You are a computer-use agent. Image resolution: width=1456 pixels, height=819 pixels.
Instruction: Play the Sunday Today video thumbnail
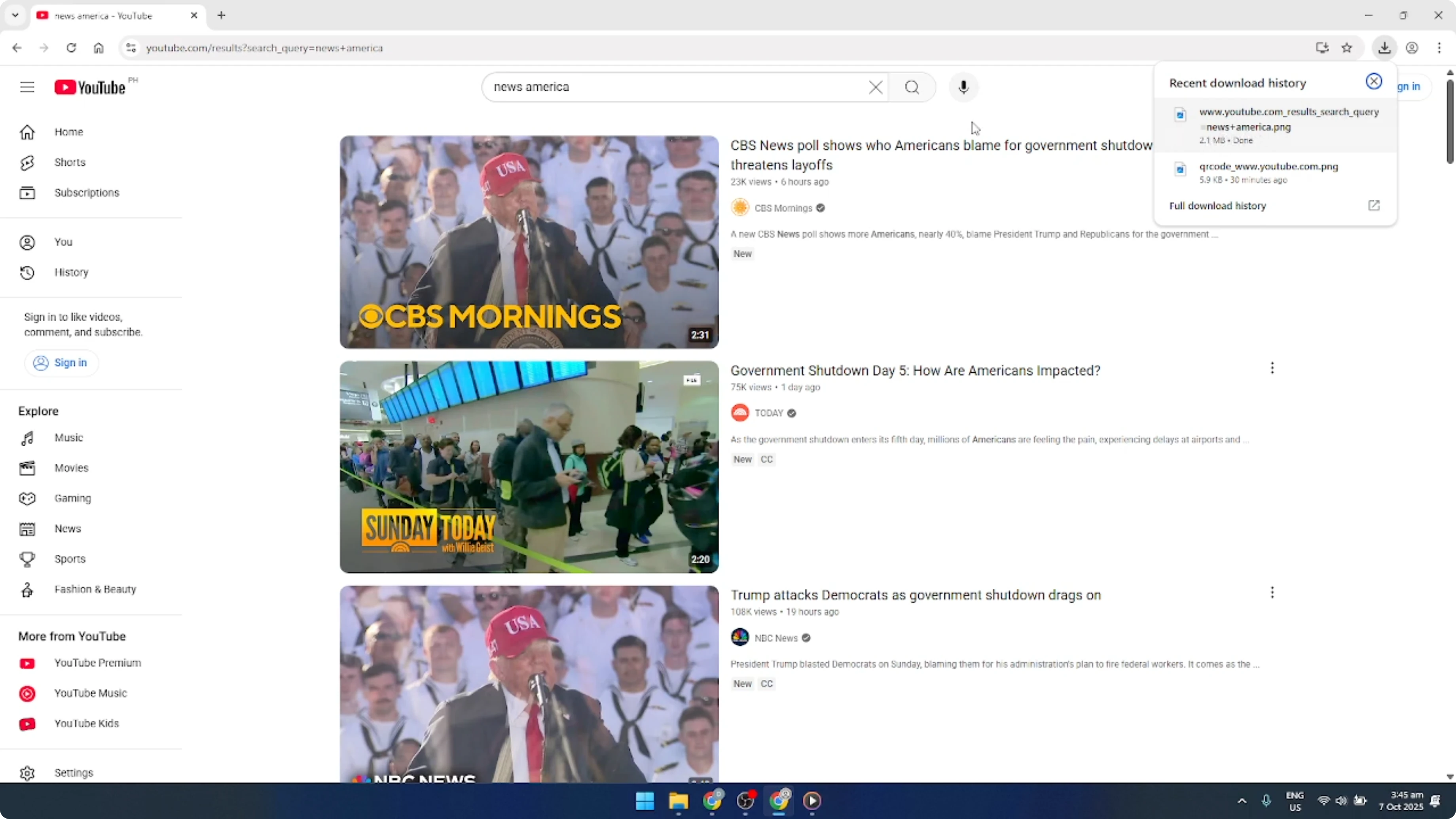(x=529, y=467)
